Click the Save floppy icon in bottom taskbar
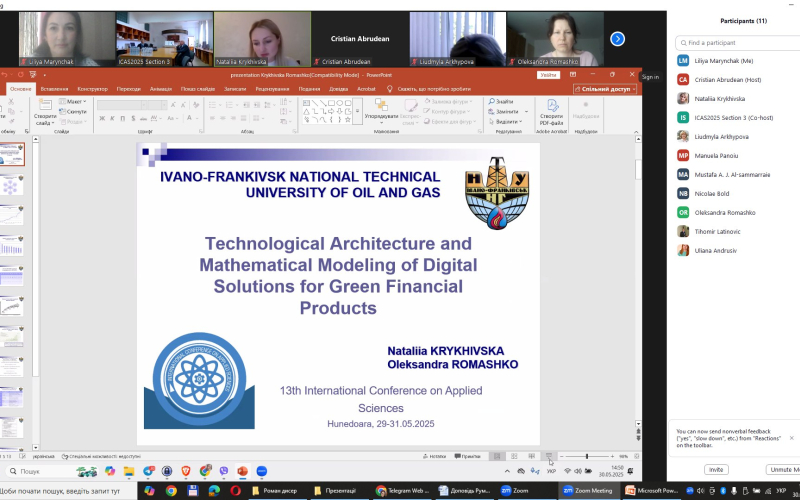Viewport: 800px width, 500px height. tap(192, 491)
